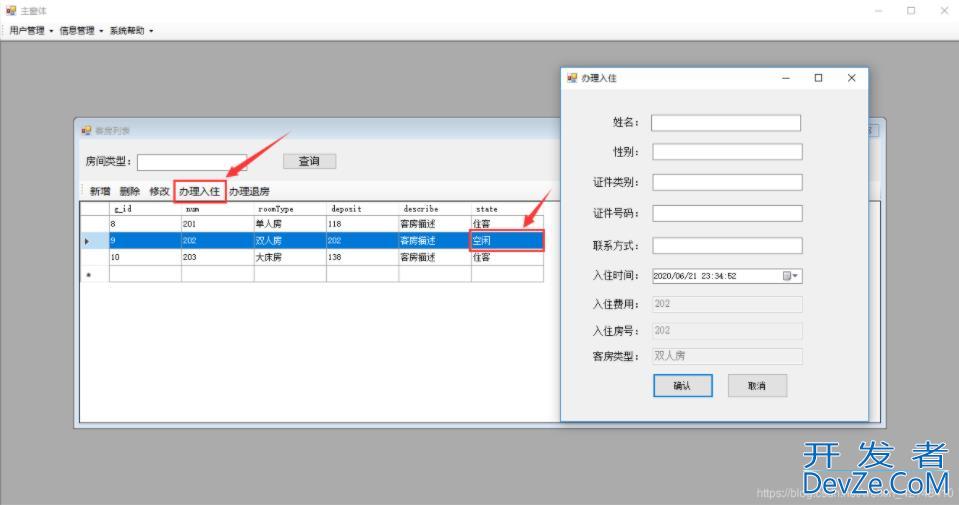The image size is (959, 505).
Task: Select the 双人房 cell in the table
Action: [x=290, y=240]
